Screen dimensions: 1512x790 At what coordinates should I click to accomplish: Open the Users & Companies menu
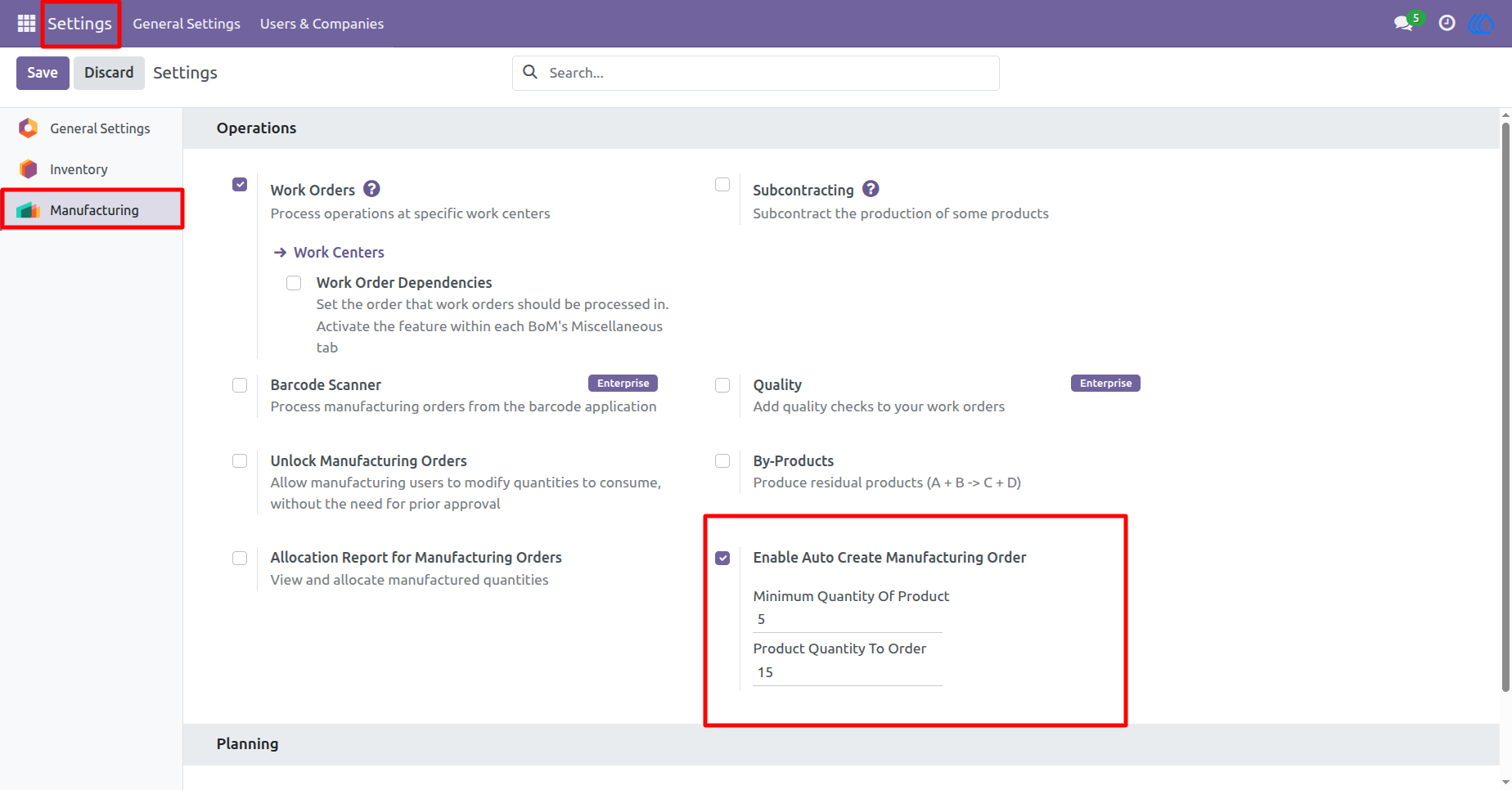point(322,24)
